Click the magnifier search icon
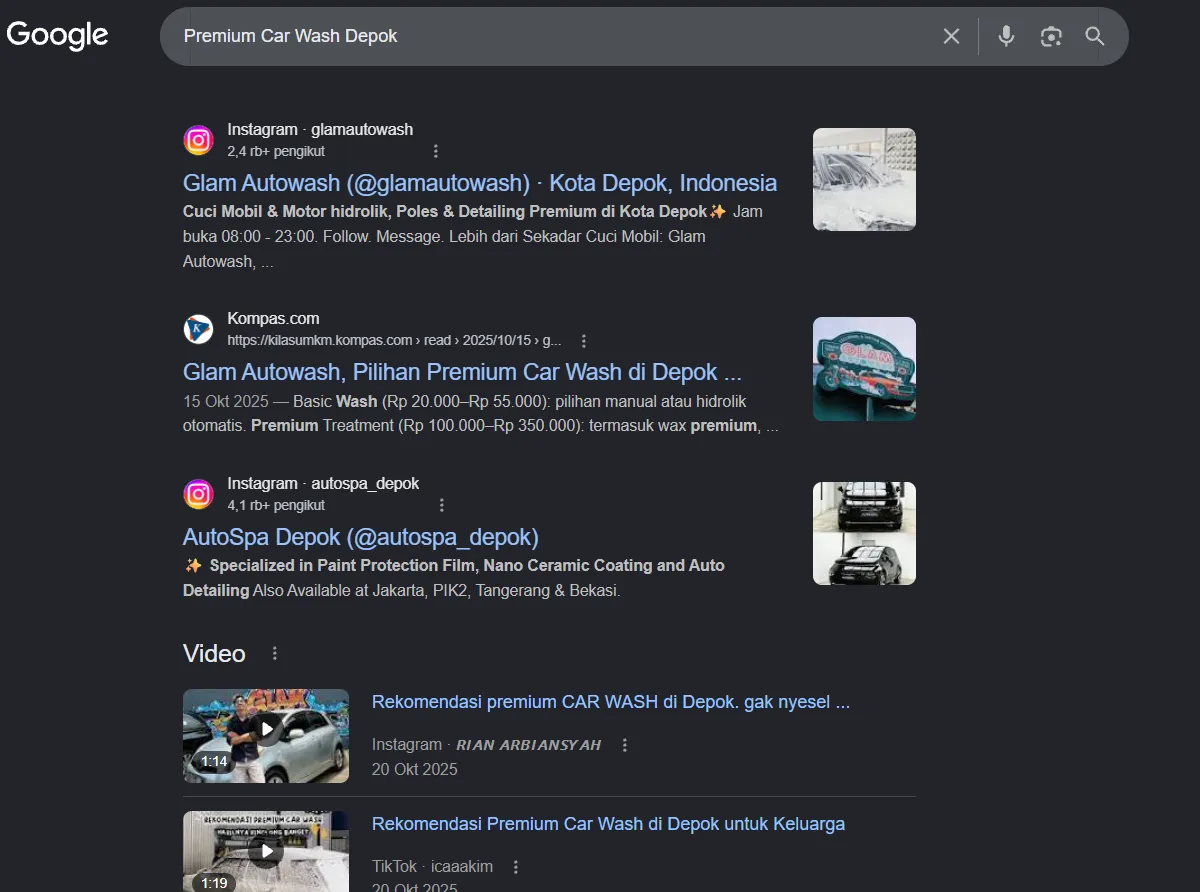This screenshot has height=892, width=1200. [x=1095, y=36]
